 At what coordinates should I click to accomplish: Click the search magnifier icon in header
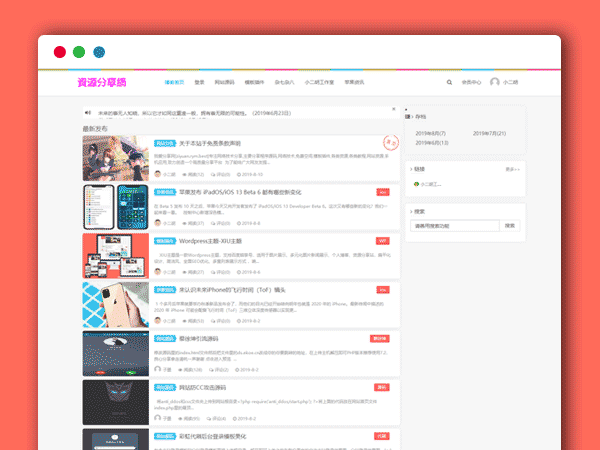448,82
